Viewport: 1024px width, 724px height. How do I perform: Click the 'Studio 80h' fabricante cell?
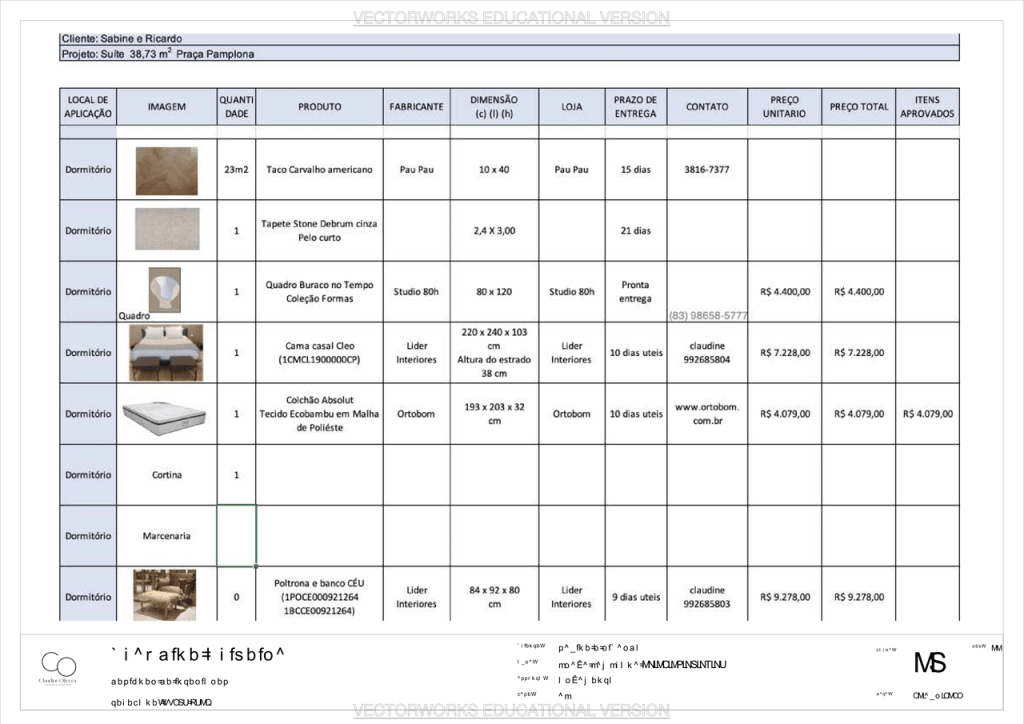click(x=417, y=292)
